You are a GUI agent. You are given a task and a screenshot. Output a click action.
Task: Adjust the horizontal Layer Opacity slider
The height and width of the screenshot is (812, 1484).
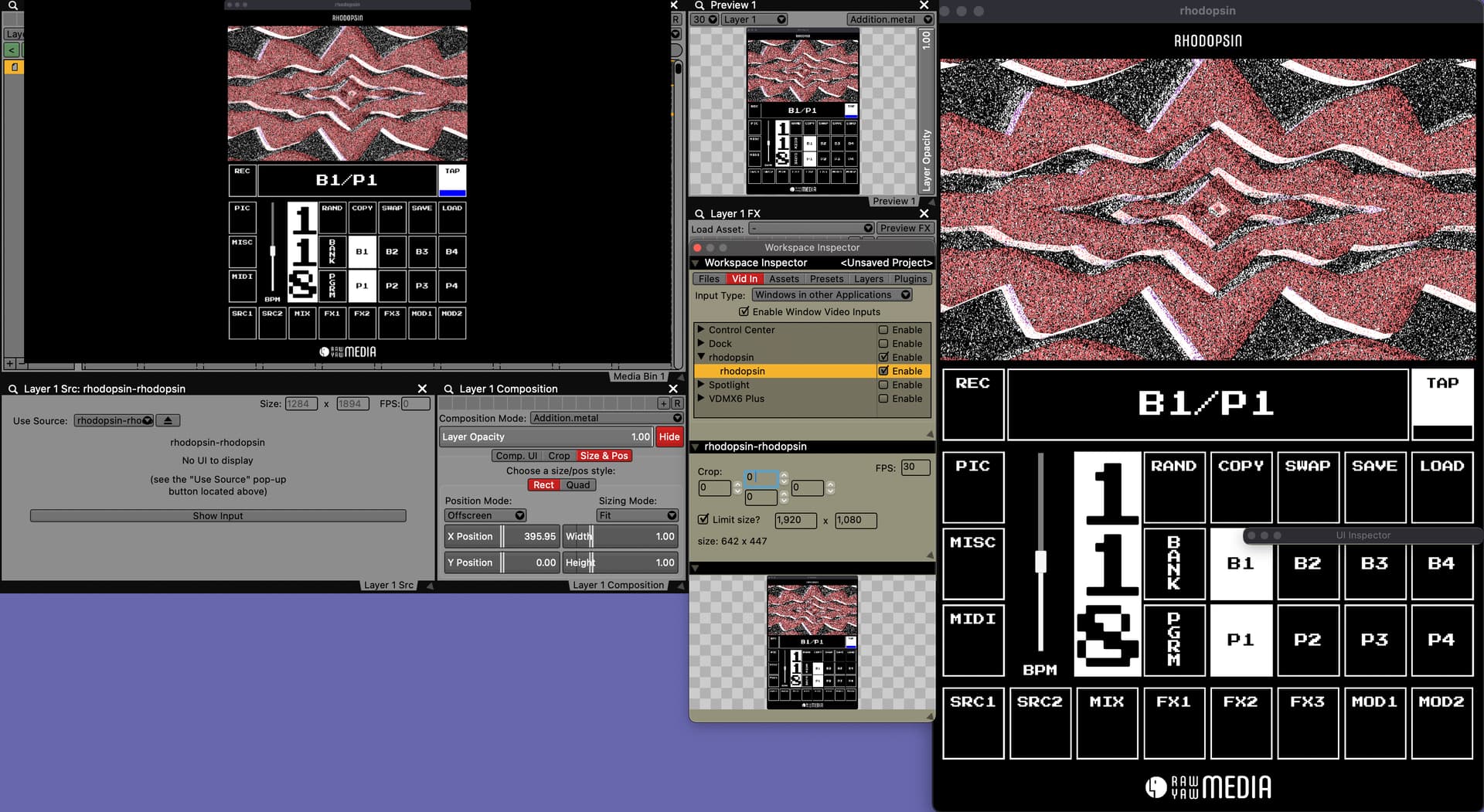(x=546, y=437)
